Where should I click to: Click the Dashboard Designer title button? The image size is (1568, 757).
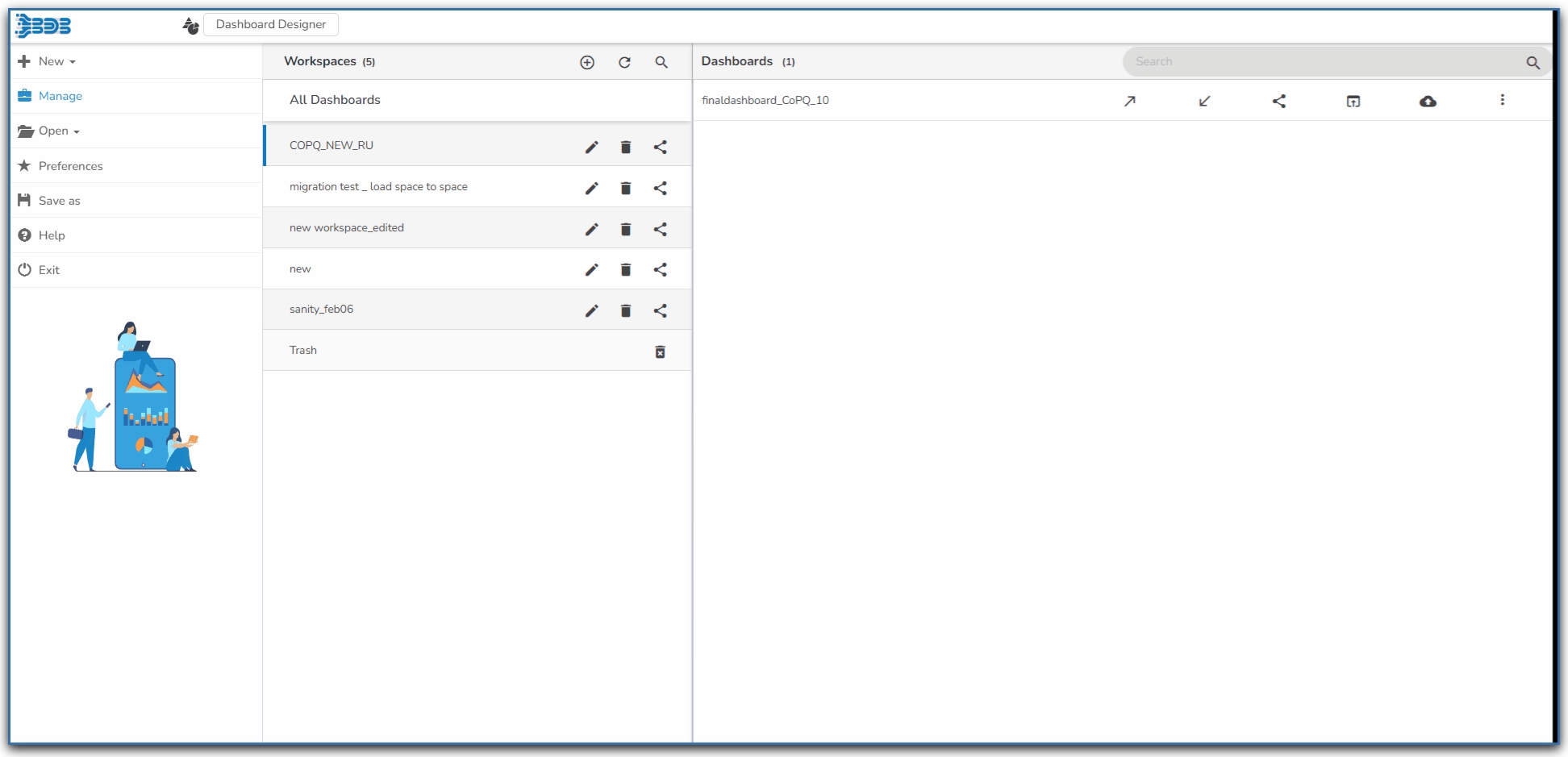click(x=271, y=24)
